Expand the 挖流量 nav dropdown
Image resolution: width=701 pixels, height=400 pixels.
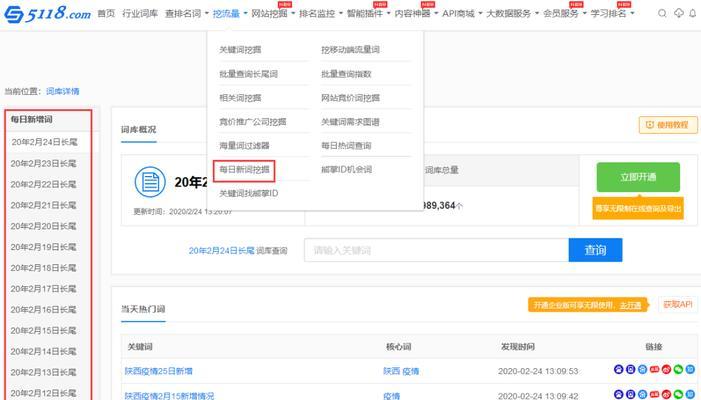pos(230,13)
